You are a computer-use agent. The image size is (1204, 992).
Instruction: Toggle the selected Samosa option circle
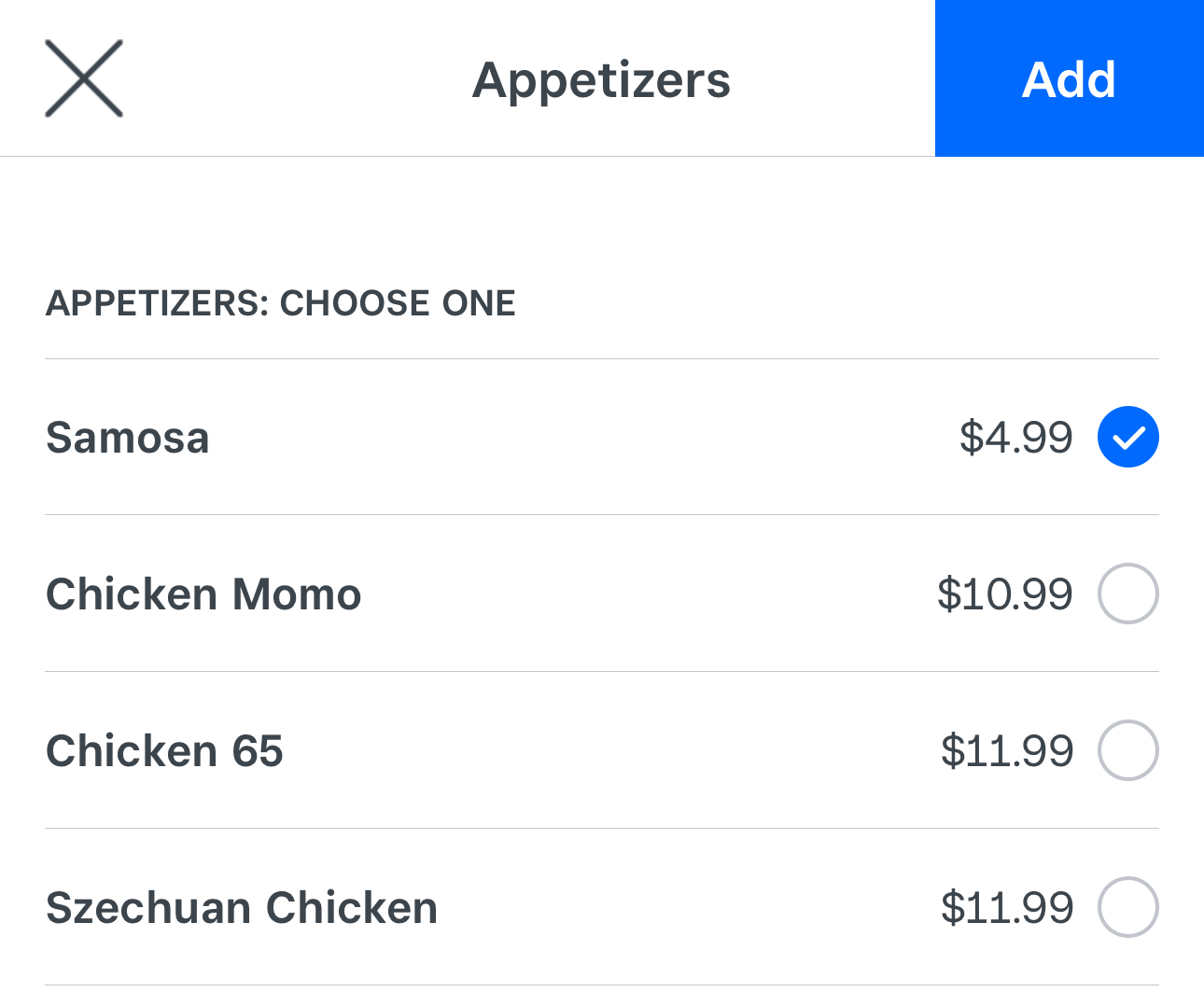coord(1127,437)
